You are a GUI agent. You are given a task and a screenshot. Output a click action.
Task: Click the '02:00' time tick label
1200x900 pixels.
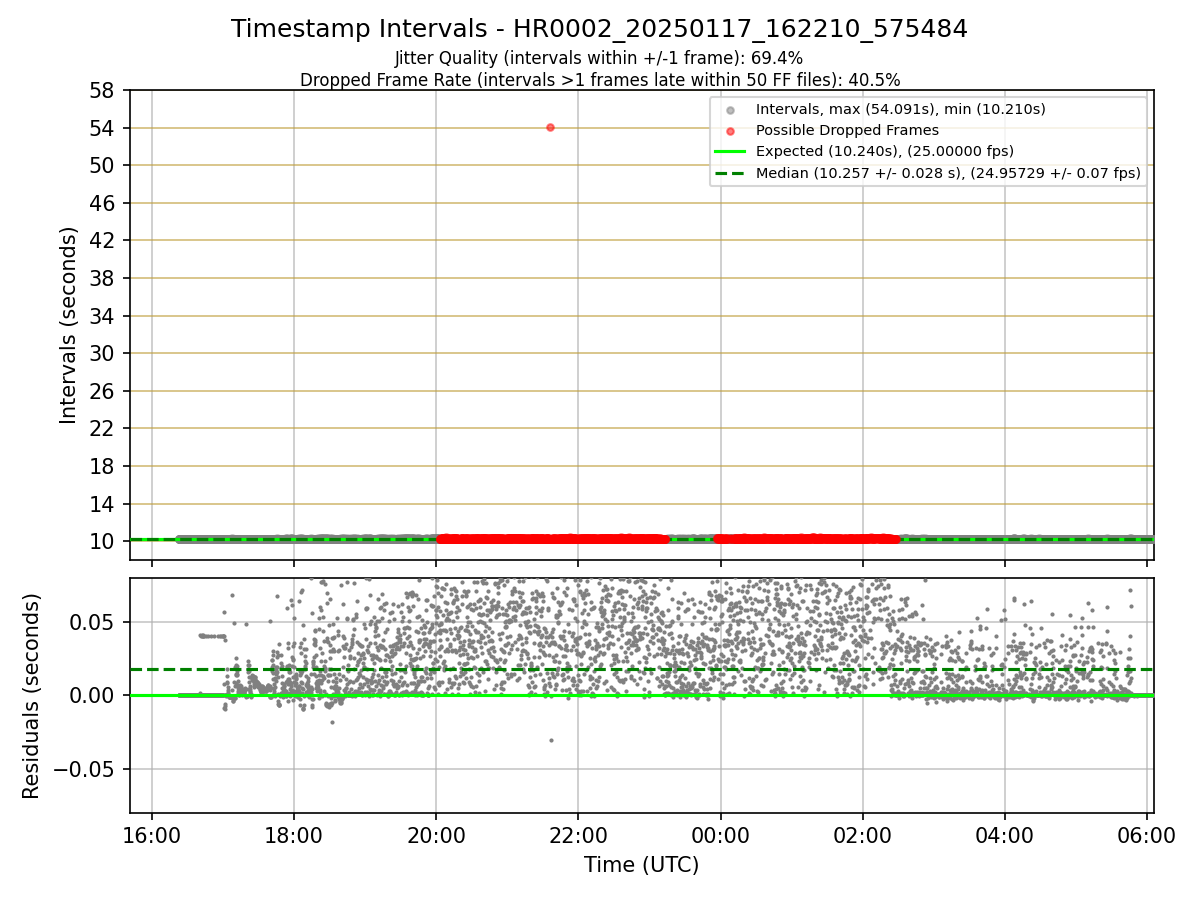click(863, 836)
